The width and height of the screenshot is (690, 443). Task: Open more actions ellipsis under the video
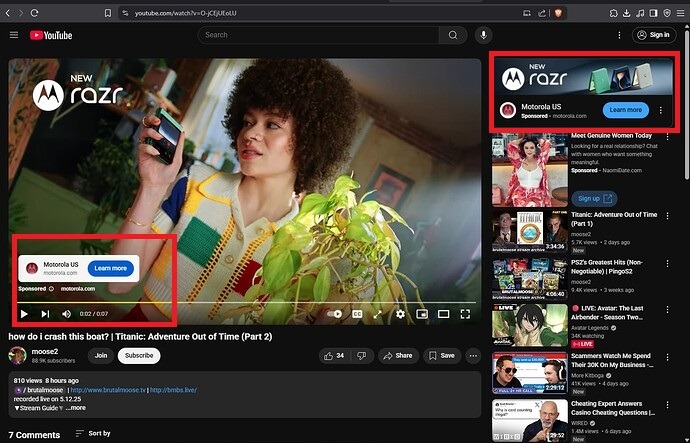pos(473,356)
